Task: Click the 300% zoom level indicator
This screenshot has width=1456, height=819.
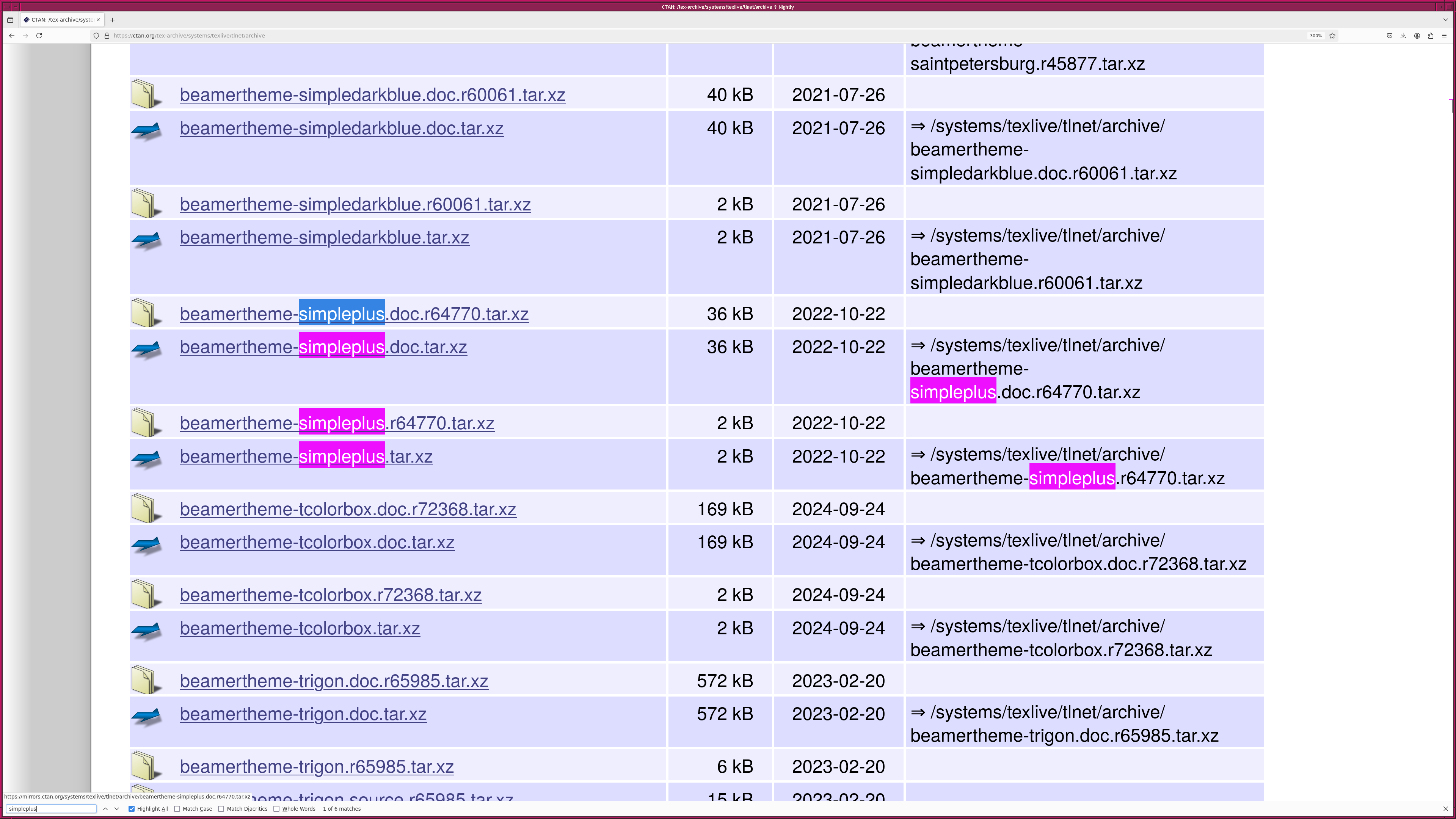Action: (x=1316, y=36)
